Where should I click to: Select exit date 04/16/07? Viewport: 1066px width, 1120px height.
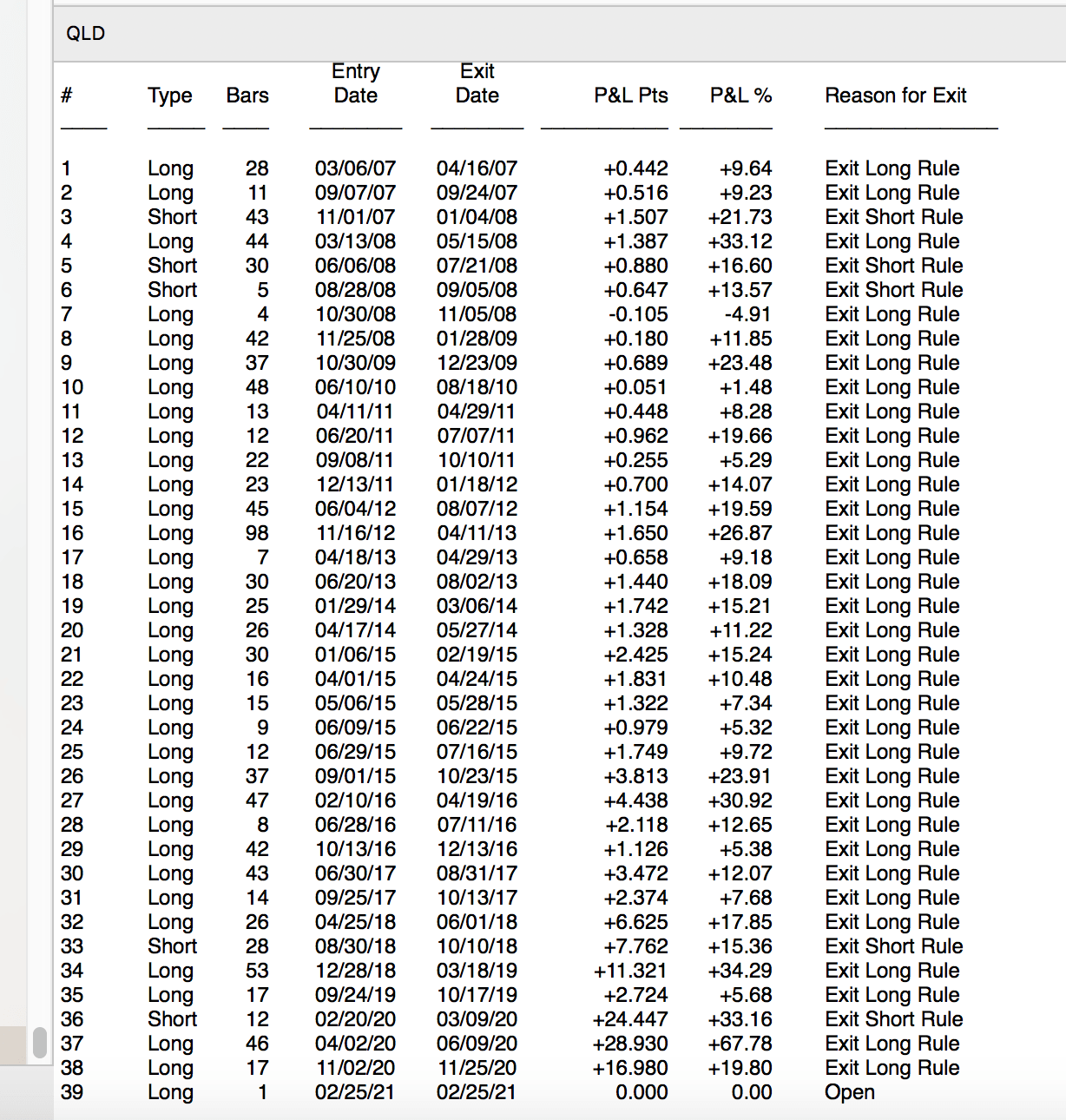(477, 168)
